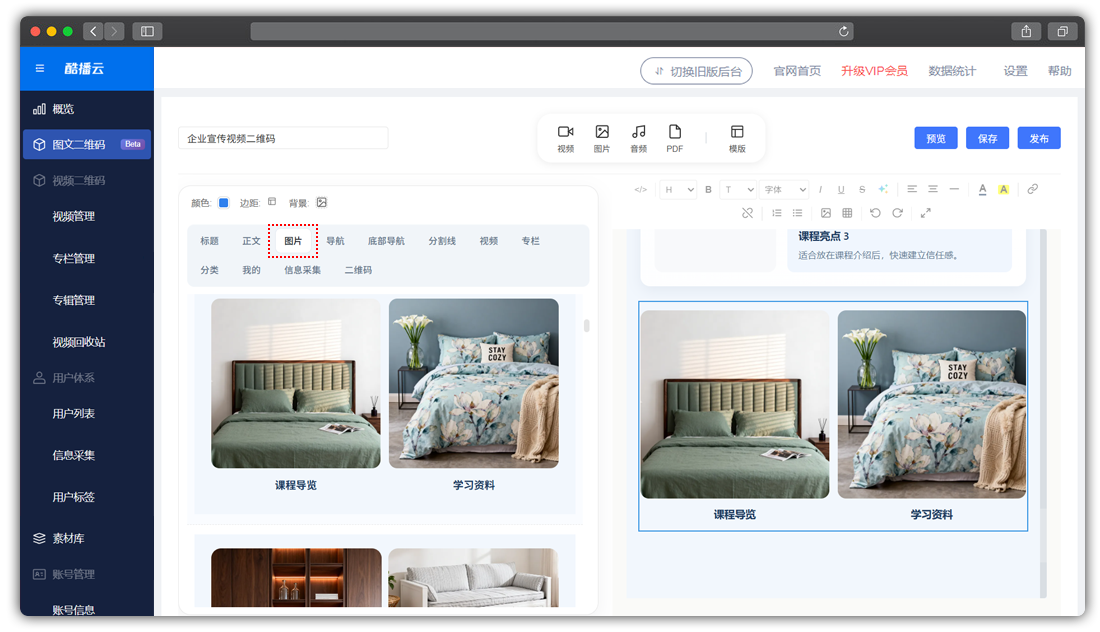Switch to the 底部导航 tab
1100x632 pixels.
386,241
